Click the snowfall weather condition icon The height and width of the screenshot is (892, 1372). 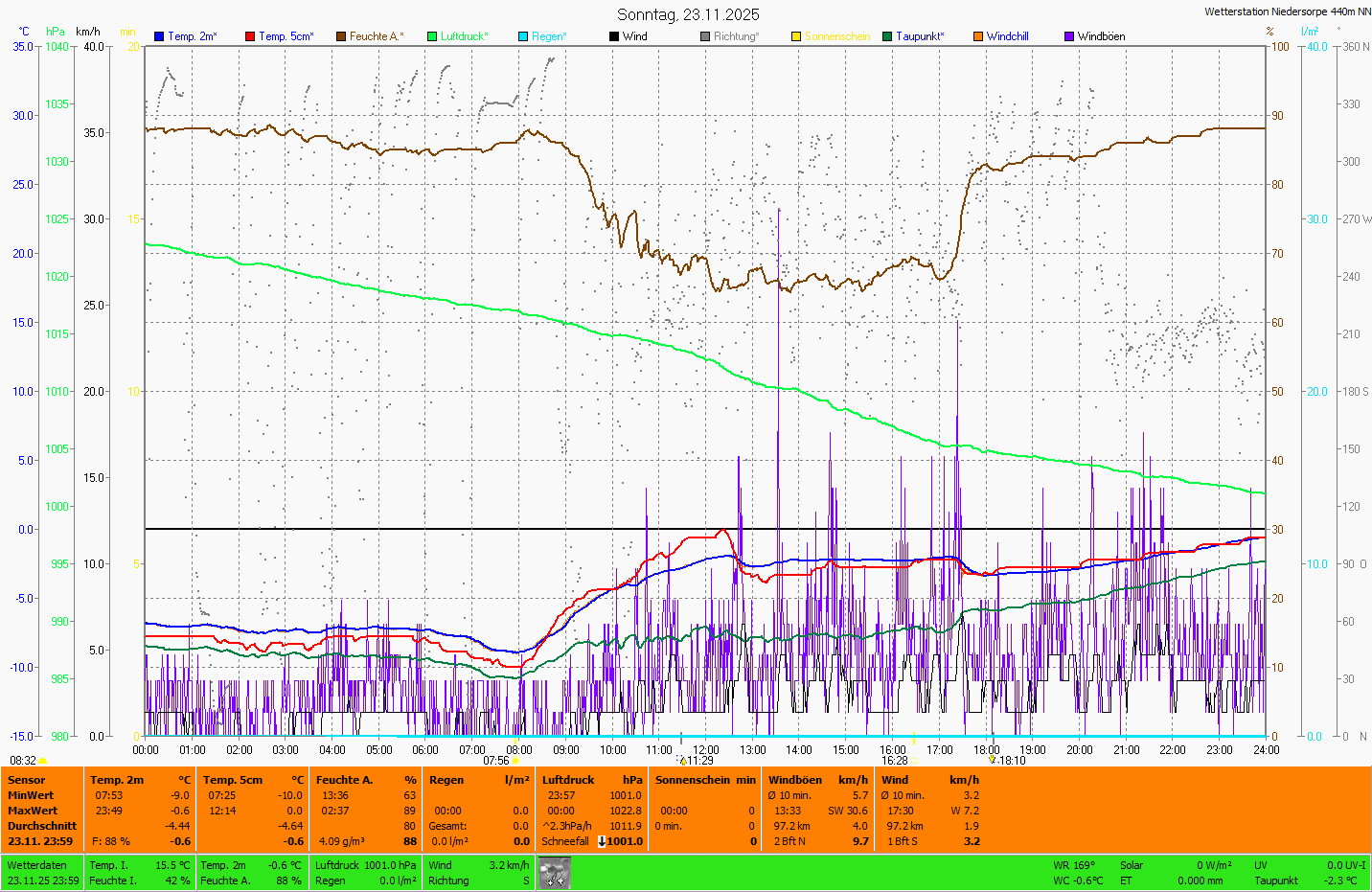[x=554, y=873]
